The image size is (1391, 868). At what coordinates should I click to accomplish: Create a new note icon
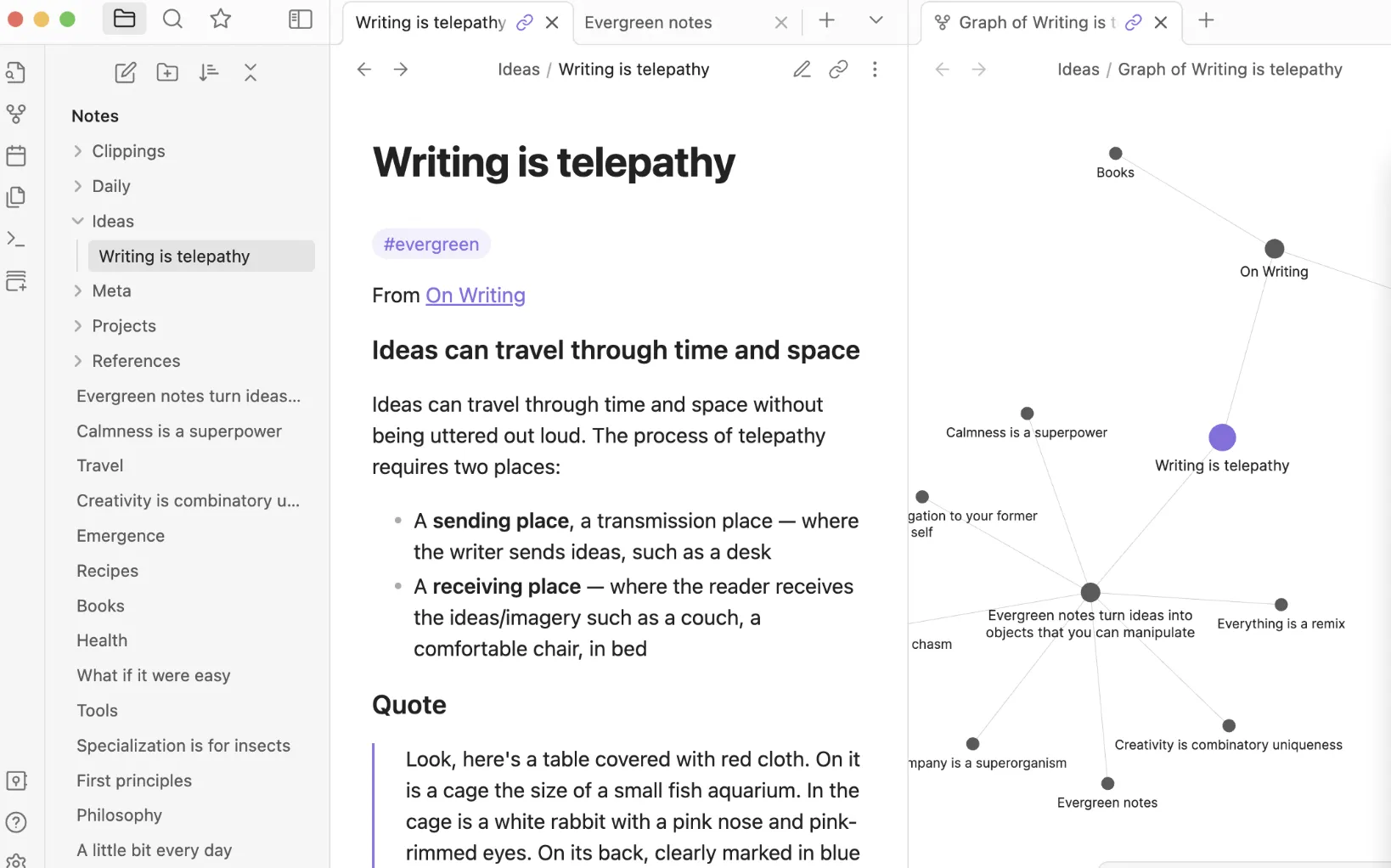point(126,72)
